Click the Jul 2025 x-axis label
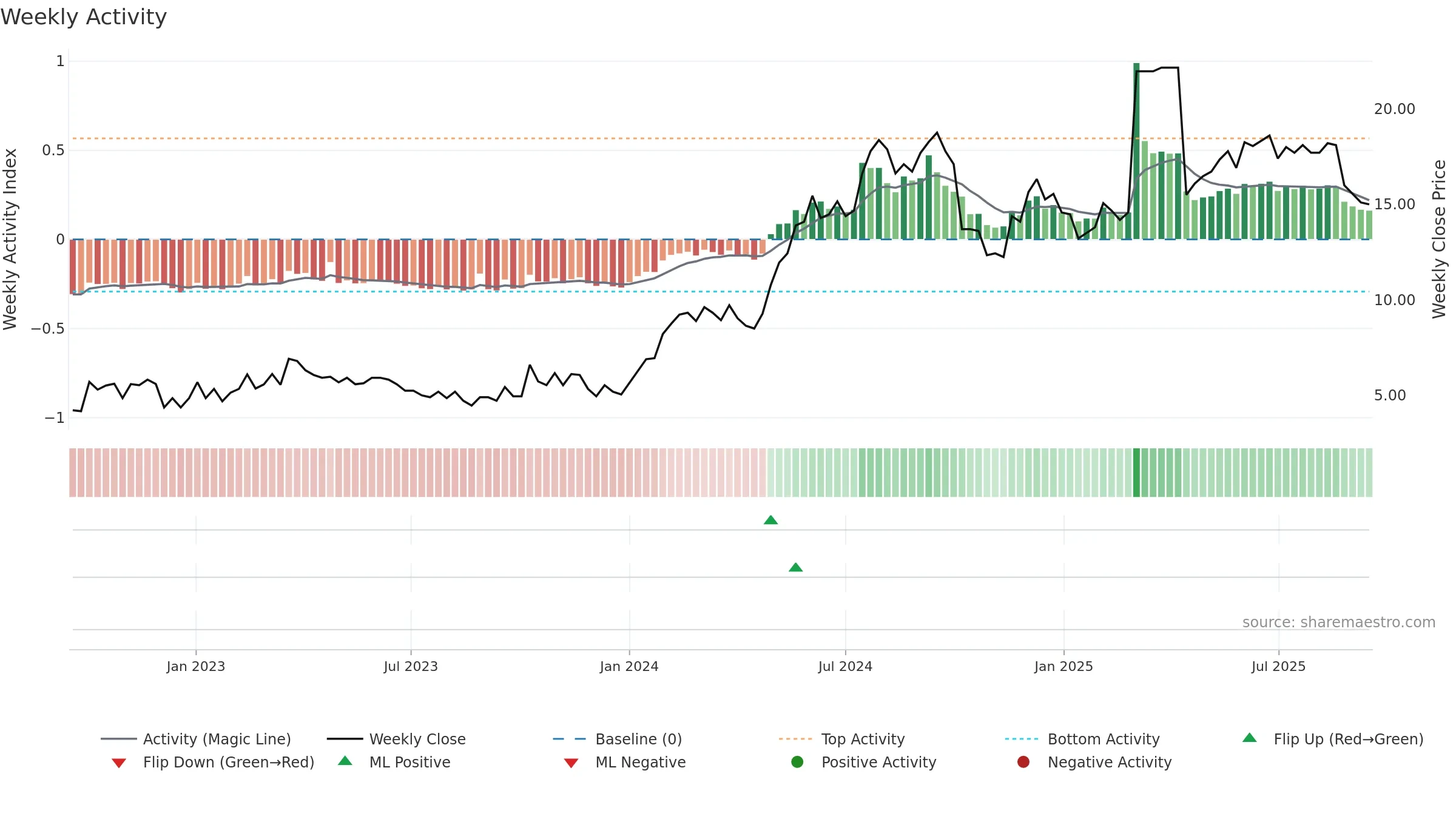 [x=1278, y=666]
